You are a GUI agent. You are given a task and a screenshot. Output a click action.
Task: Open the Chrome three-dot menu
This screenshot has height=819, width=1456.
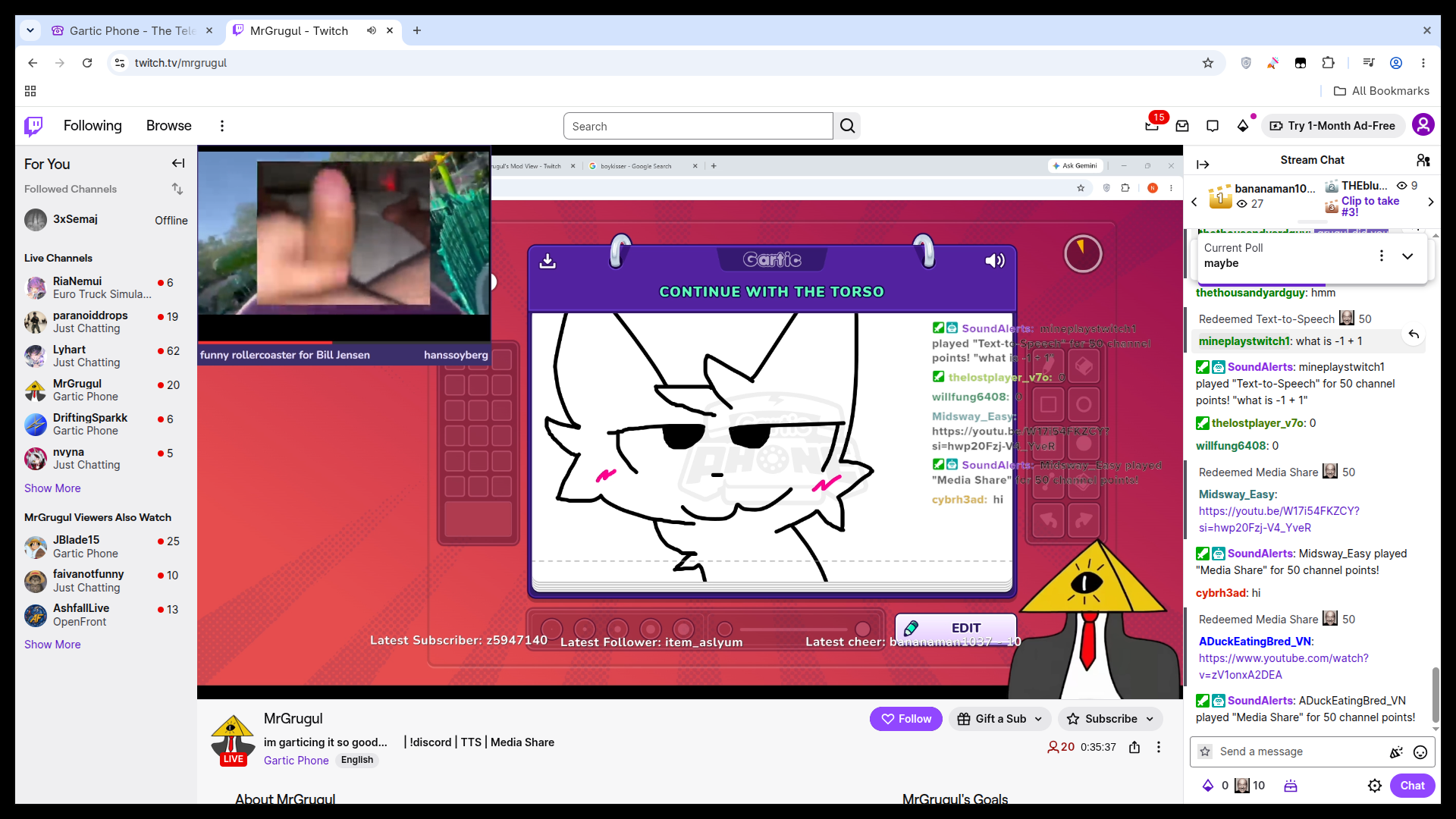(1423, 63)
